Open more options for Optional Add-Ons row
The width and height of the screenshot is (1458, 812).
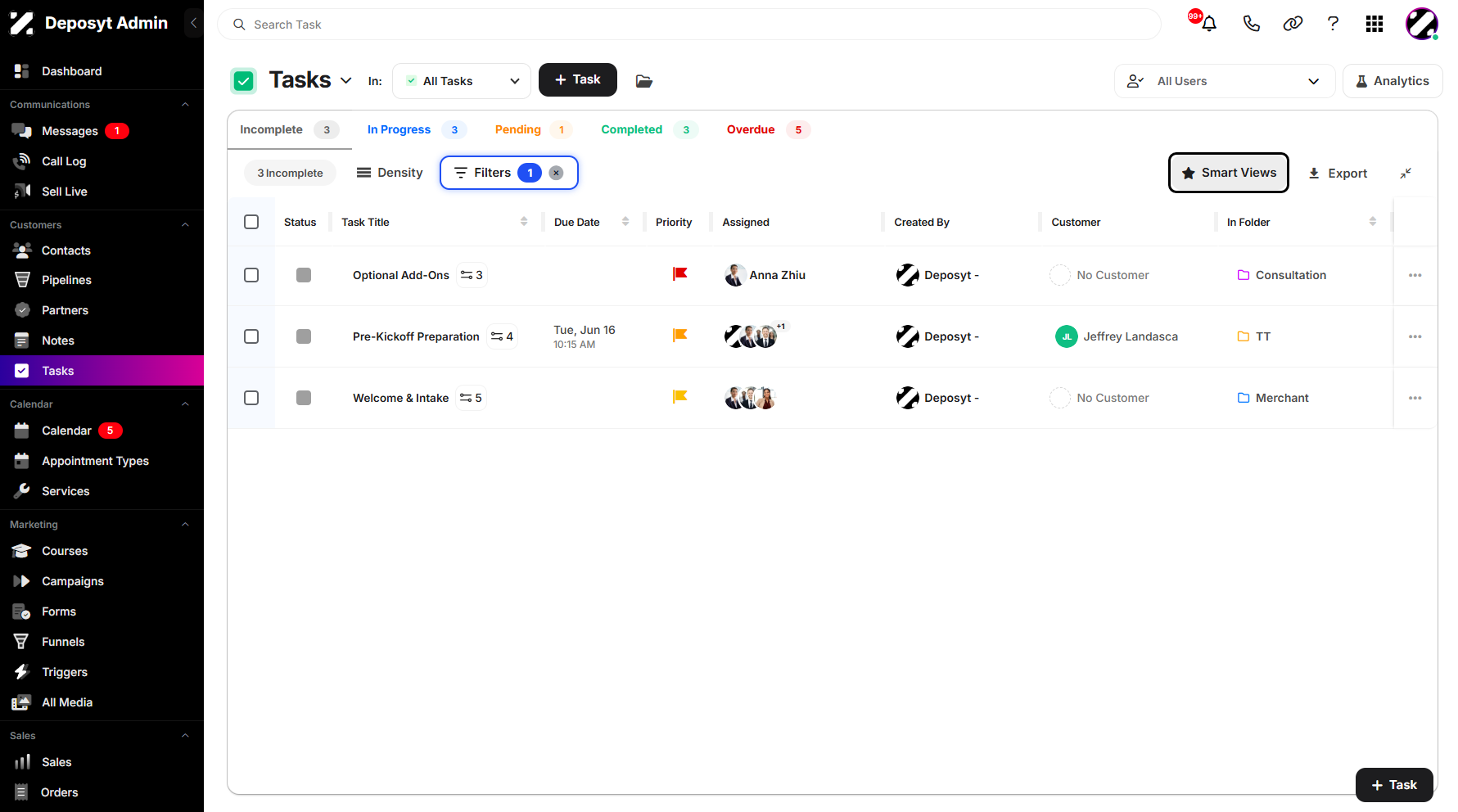[1415, 275]
